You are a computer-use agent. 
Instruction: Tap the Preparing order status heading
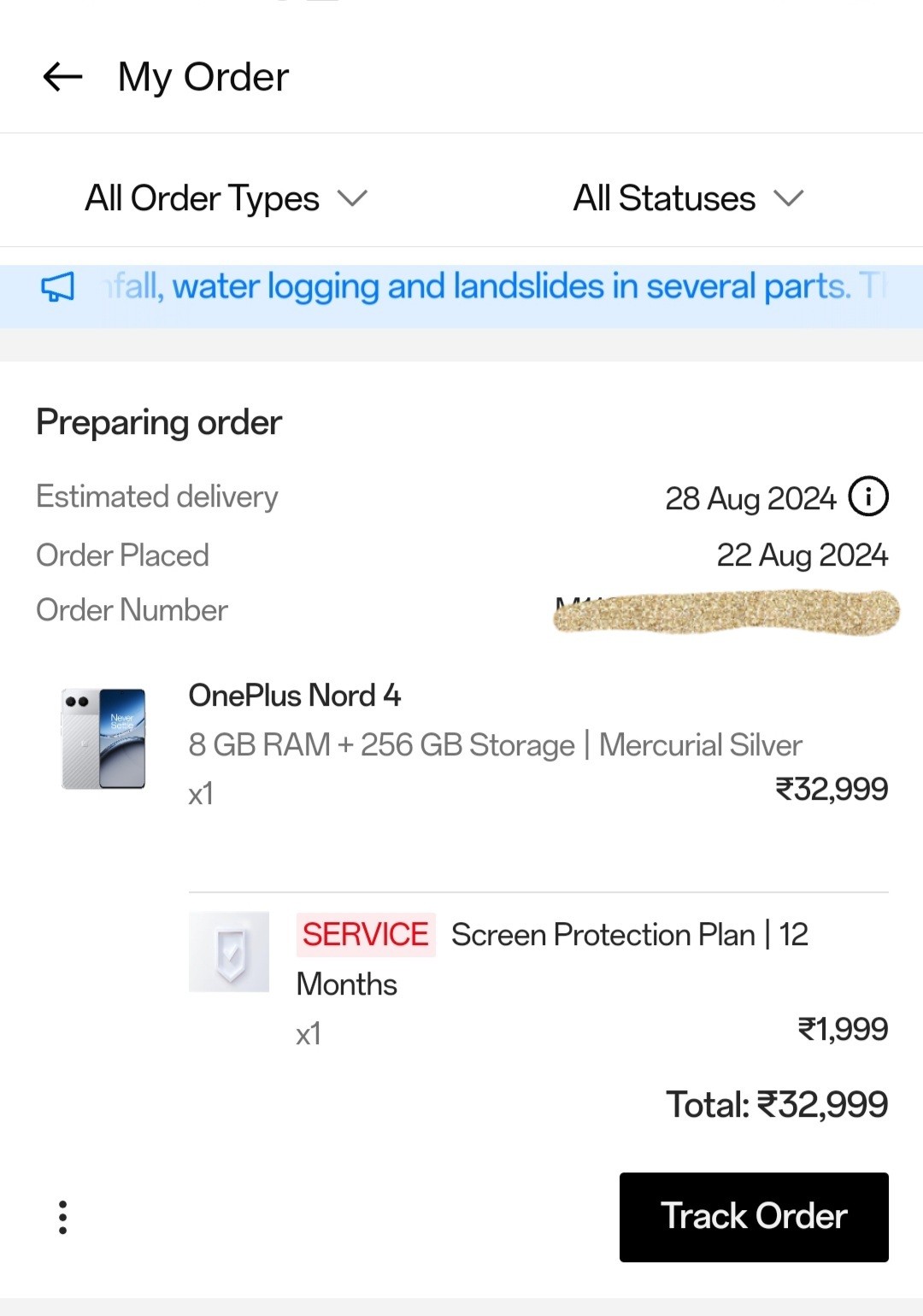159,422
